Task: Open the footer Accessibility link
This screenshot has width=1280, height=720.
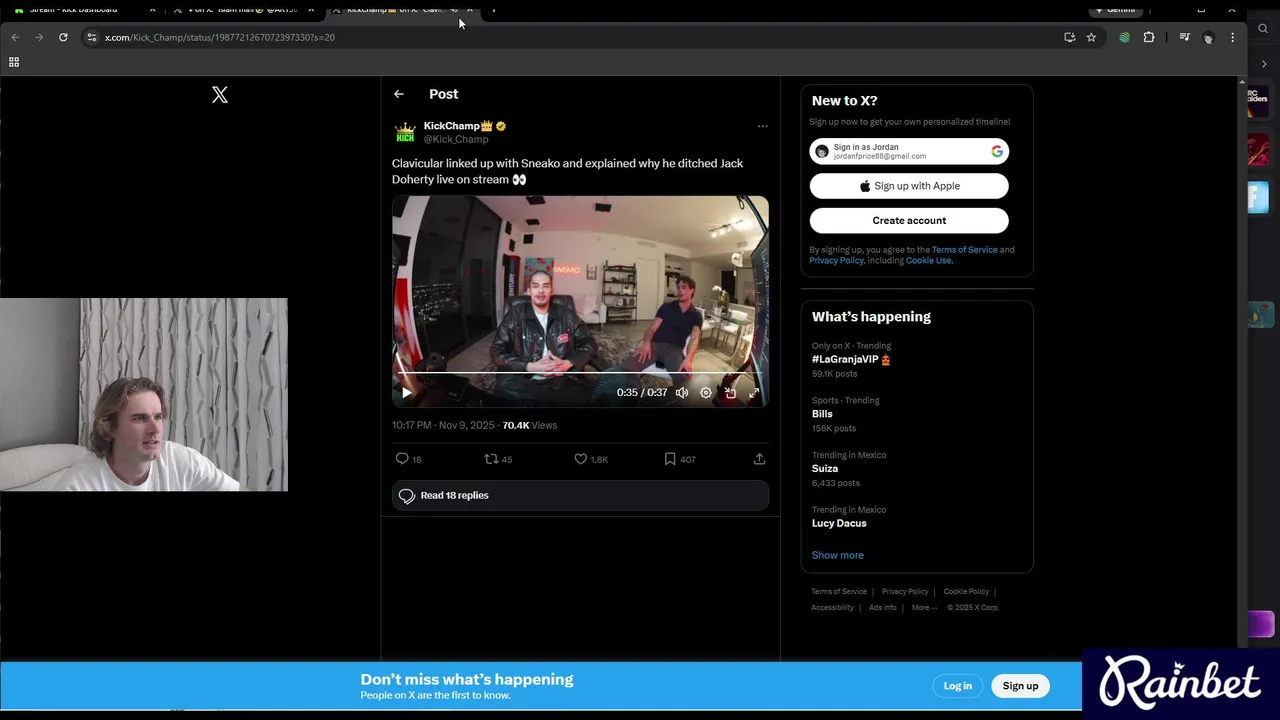Action: click(832, 608)
